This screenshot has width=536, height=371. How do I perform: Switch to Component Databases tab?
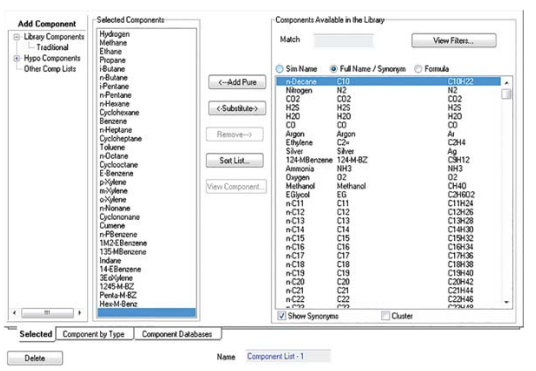(x=177, y=334)
